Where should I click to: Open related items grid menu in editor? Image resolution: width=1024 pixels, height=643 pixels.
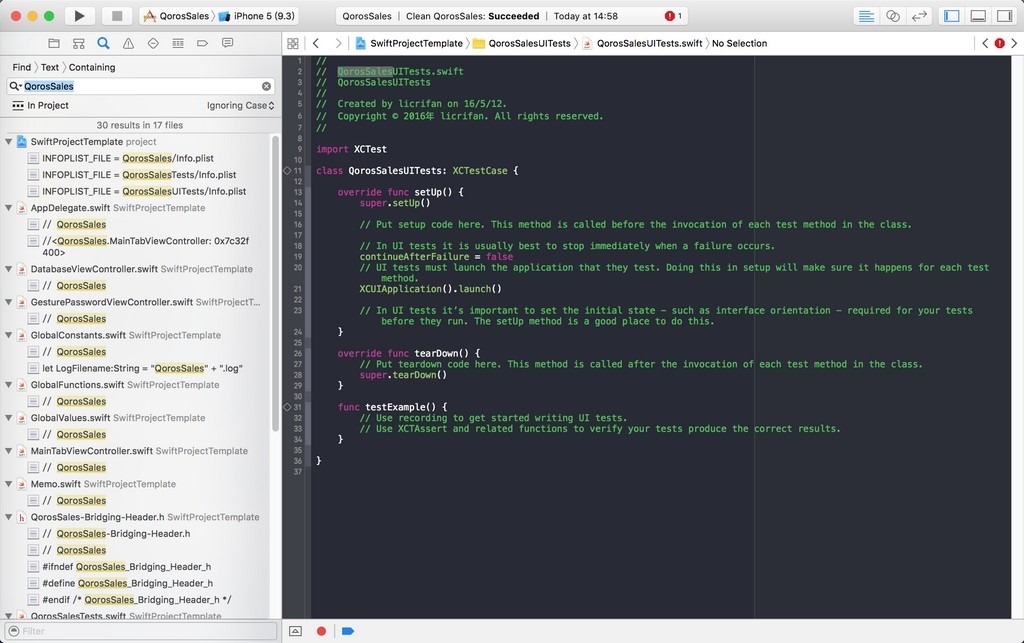tap(293, 43)
